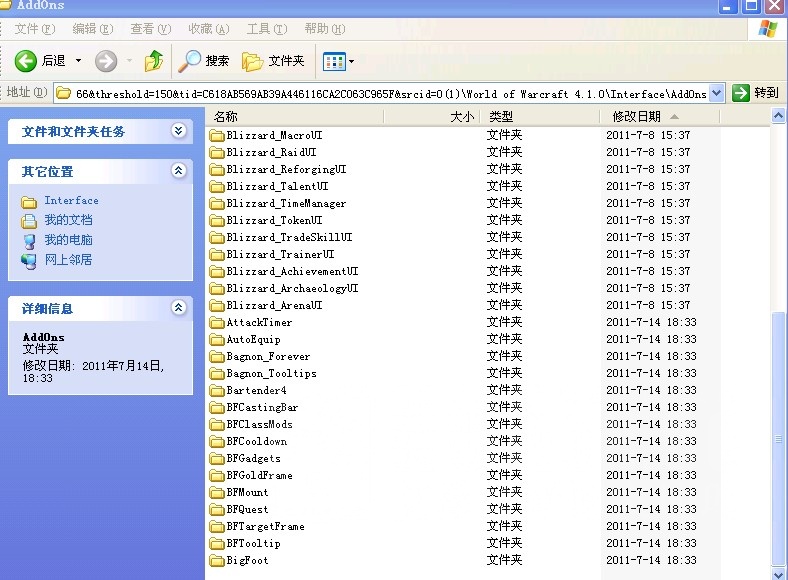The image size is (788, 580).
Task: Select the Blizzard_ArenaUI folder icon
Action: click(x=217, y=306)
